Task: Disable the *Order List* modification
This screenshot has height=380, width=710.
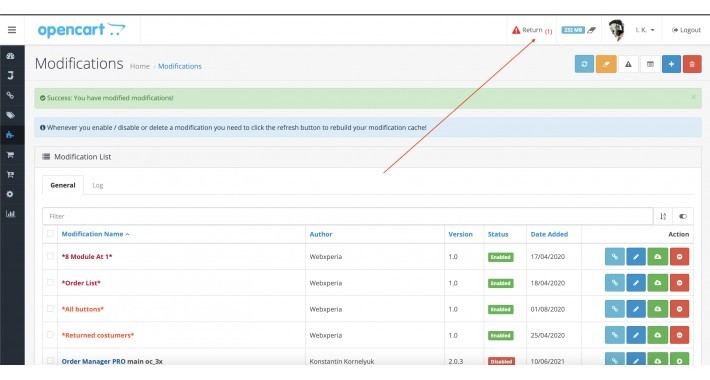Action: point(679,283)
